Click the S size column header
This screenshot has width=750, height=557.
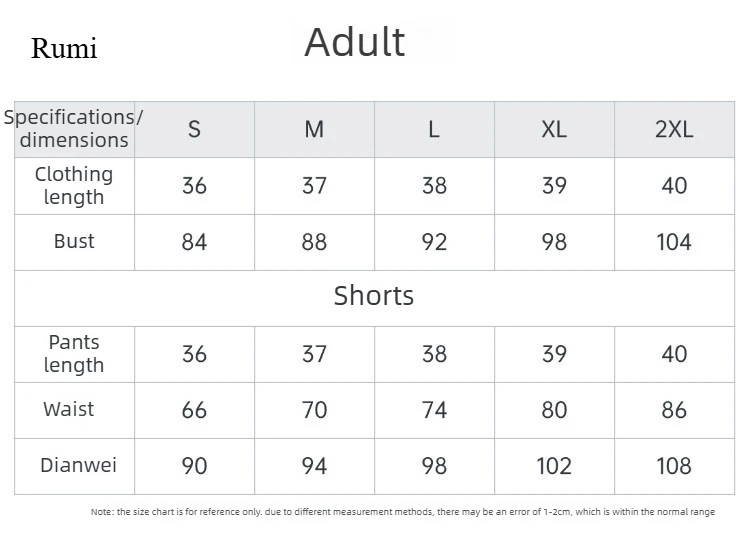point(194,129)
